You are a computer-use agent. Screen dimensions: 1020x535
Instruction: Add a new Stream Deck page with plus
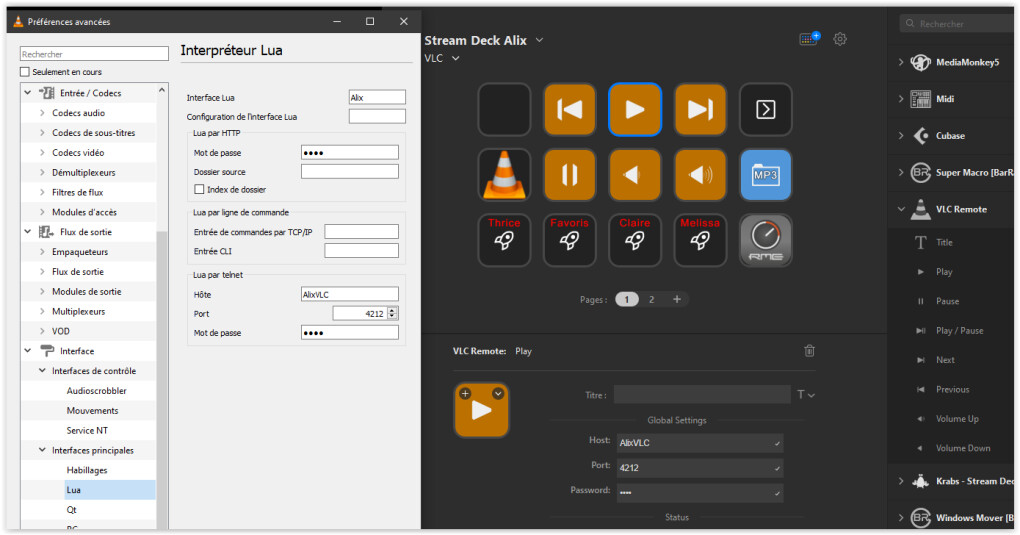point(677,299)
